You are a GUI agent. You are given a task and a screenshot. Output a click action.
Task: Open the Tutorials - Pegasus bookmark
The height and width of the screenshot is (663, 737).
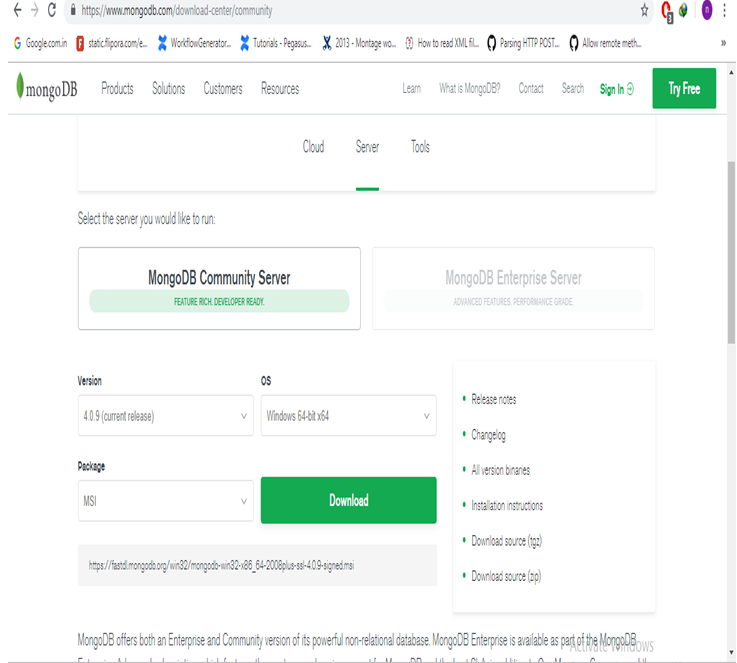tap(275, 43)
